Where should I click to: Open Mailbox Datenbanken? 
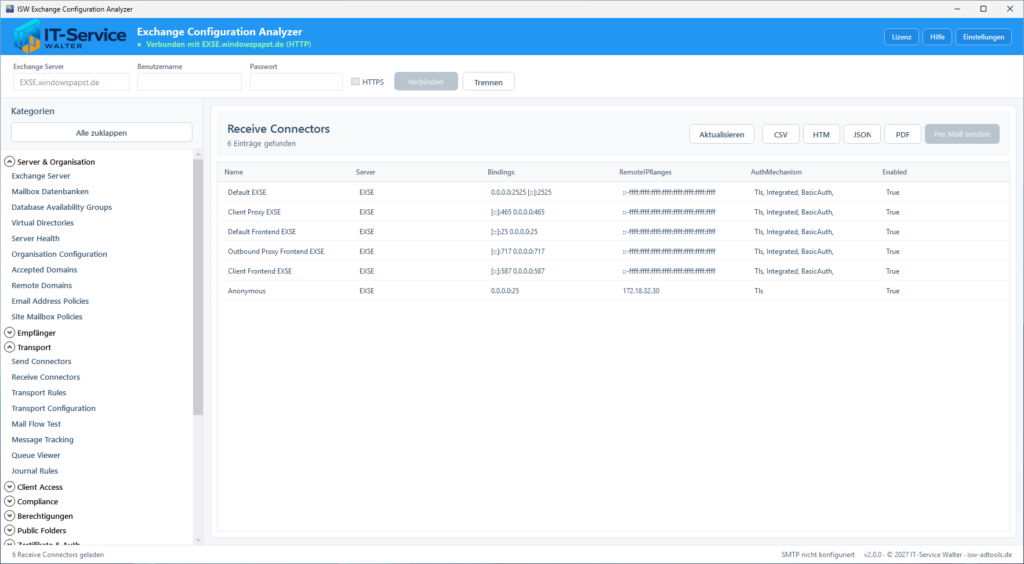50,191
